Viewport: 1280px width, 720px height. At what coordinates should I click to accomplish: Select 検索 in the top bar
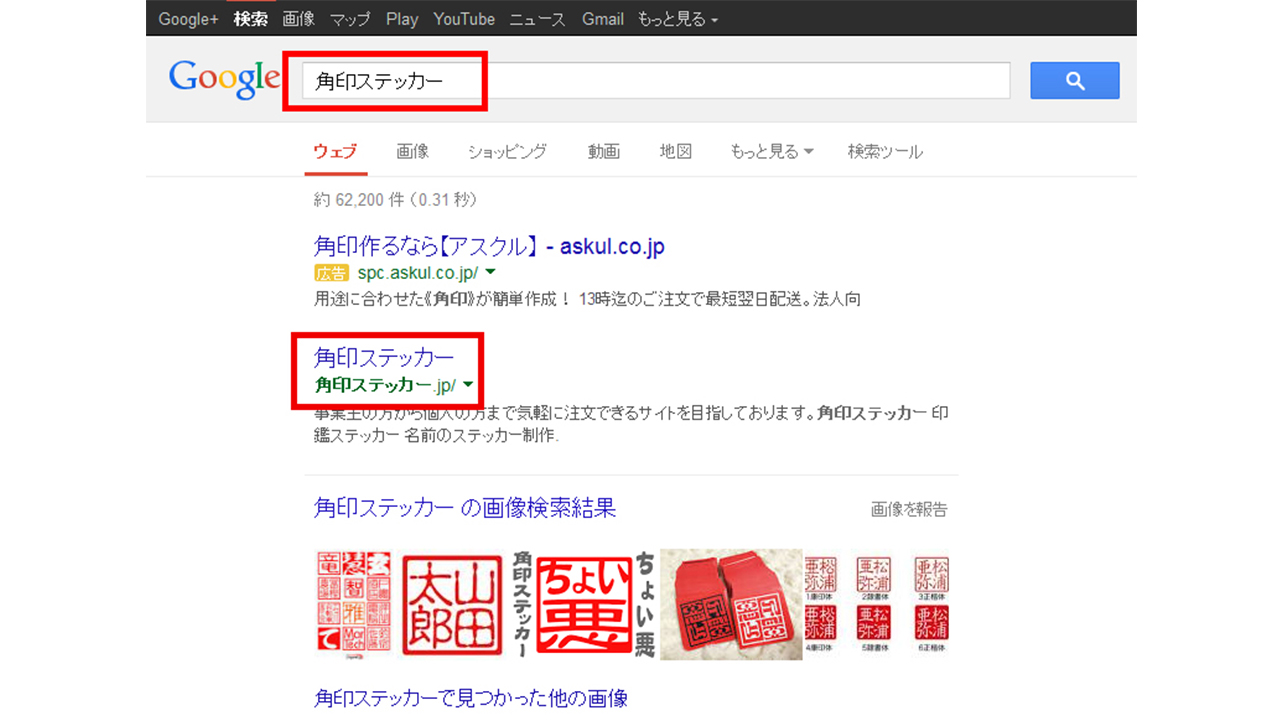pyautogui.click(x=250, y=19)
